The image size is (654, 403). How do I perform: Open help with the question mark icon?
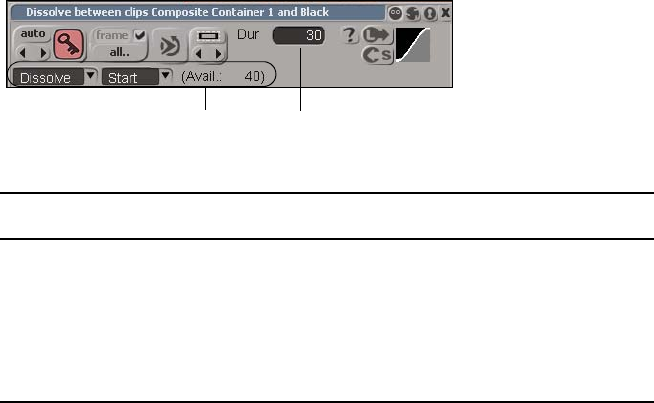350,35
